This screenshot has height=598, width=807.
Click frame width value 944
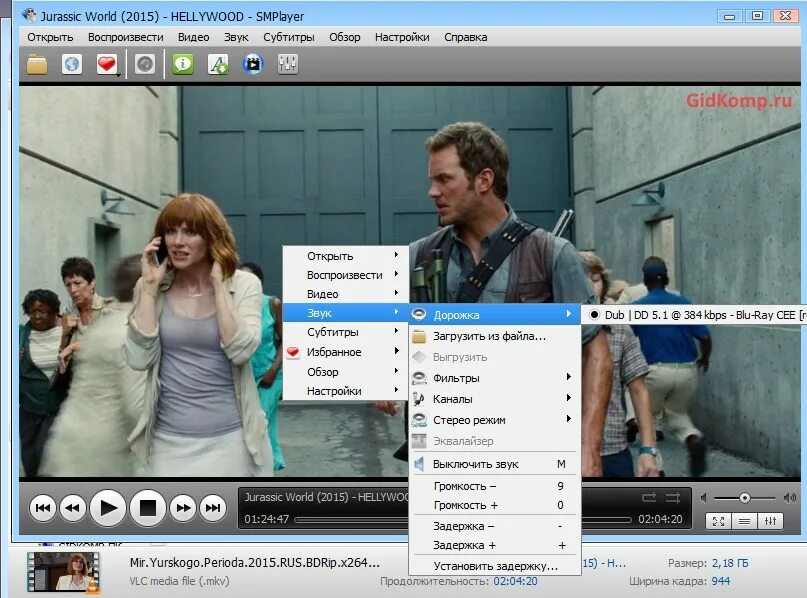point(721,581)
